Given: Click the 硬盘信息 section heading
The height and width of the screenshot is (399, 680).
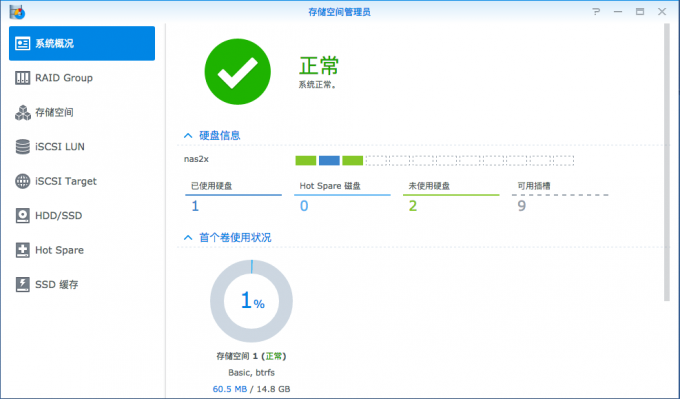Looking at the screenshot, I should pos(219,136).
